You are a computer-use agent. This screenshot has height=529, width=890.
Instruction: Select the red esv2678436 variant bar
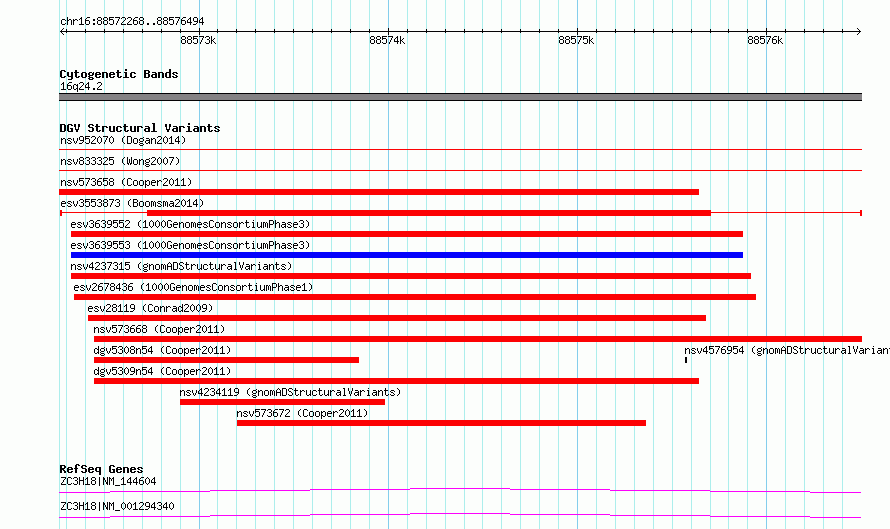click(x=415, y=297)
